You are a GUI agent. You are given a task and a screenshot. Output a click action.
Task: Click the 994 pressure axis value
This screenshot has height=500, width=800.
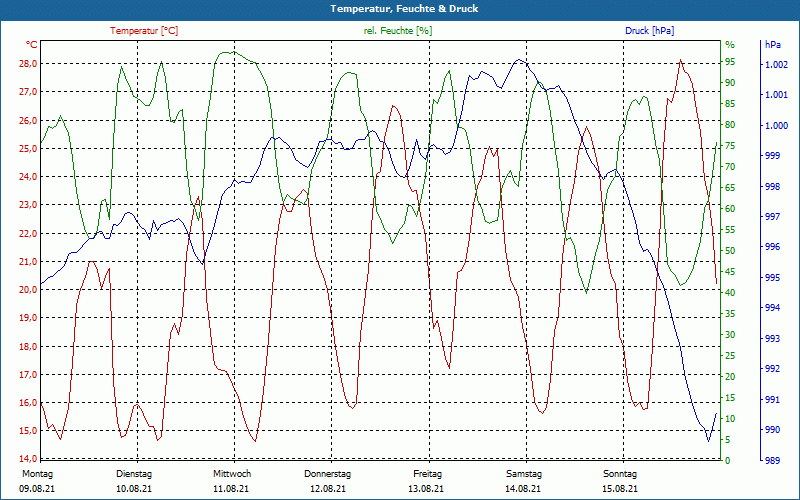click(x=772, y=308)
